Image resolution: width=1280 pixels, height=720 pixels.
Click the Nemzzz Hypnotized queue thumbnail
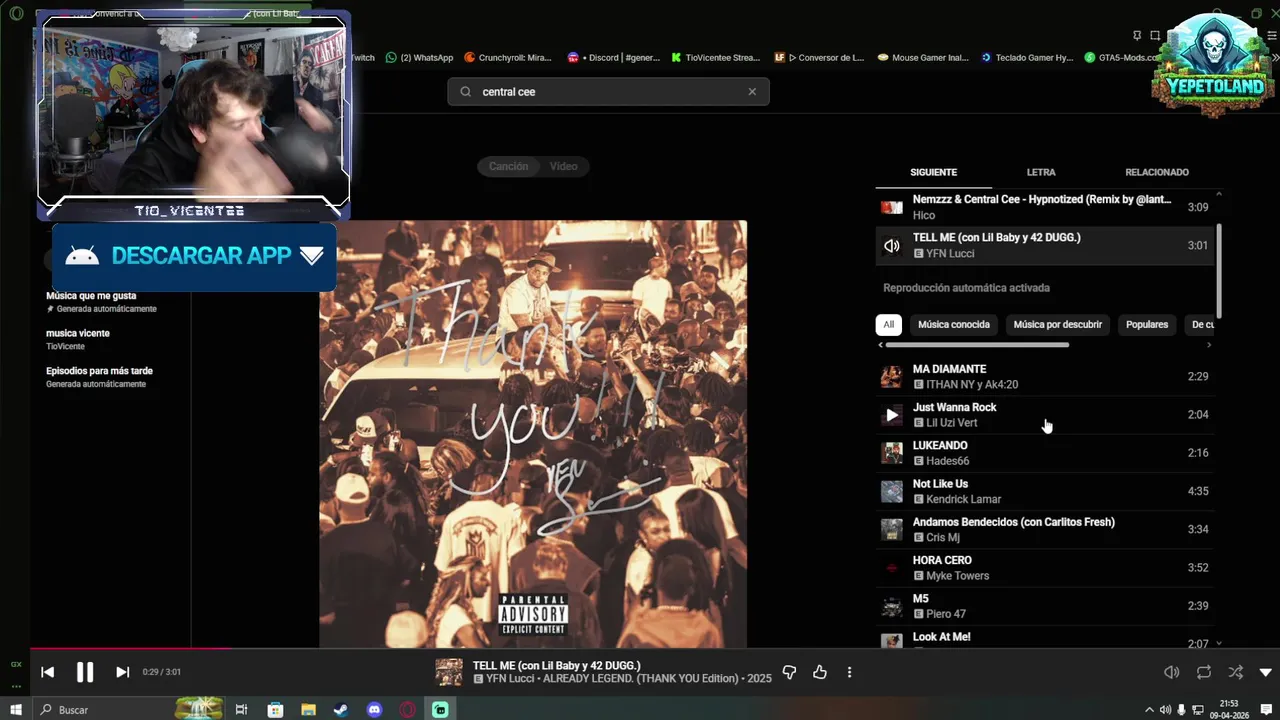[891, 207]
